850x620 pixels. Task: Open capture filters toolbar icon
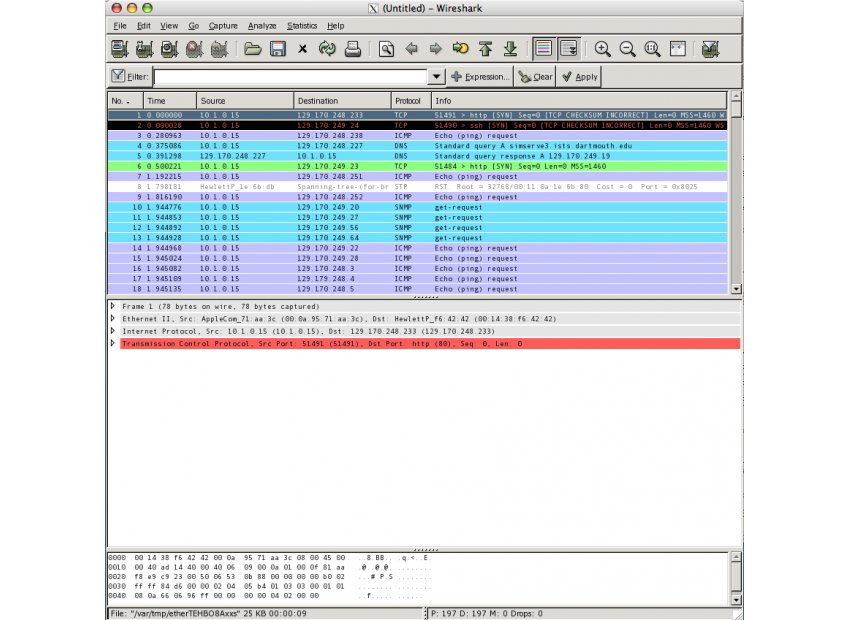point(710,49)
